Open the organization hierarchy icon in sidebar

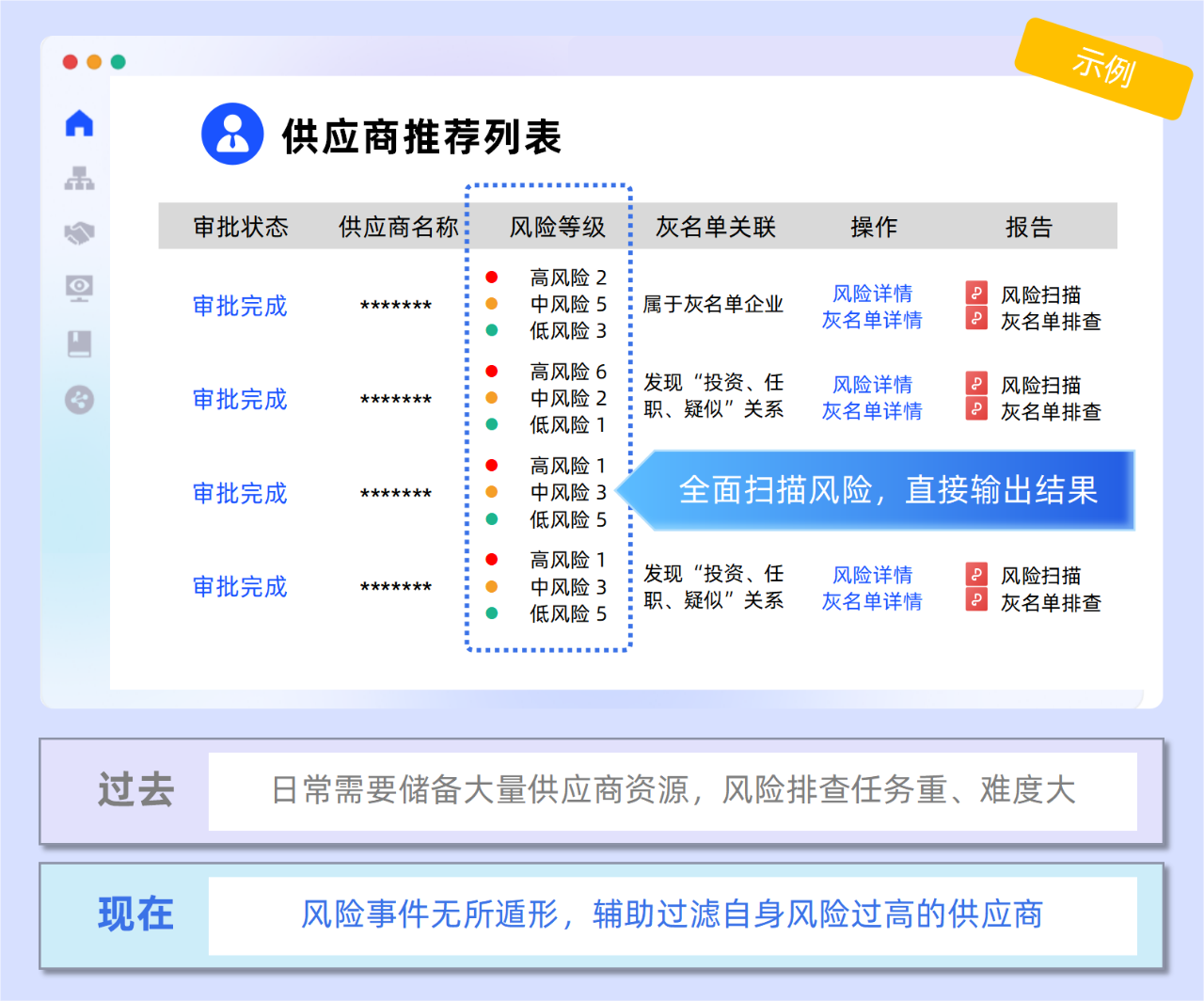click(78, 178)
